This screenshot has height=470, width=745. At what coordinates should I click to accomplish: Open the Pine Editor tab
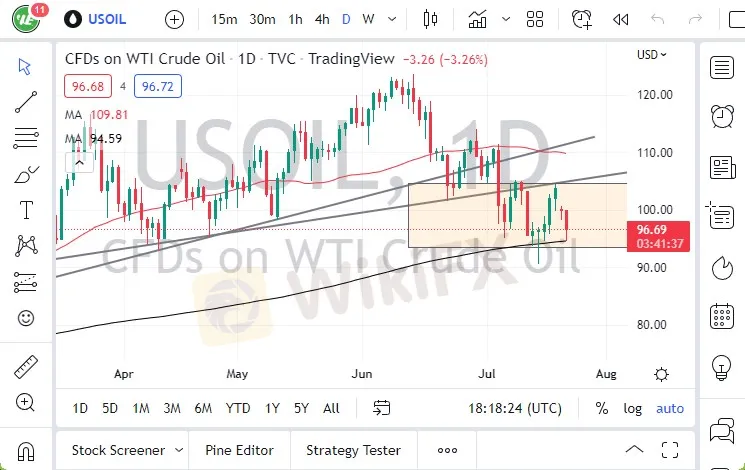240,450
